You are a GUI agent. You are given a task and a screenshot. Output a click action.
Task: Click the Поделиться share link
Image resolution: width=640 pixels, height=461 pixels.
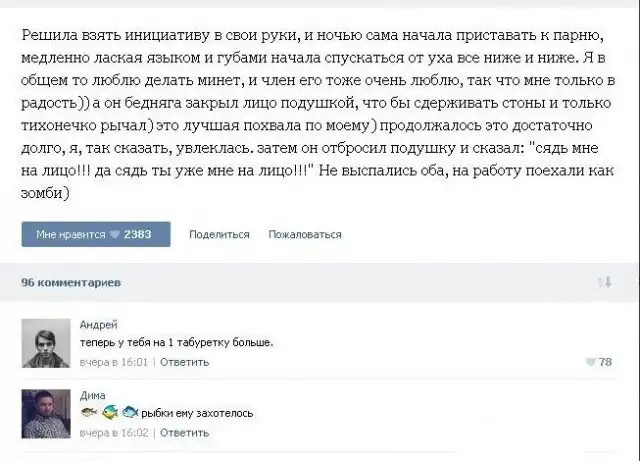[x=219, y=235]
